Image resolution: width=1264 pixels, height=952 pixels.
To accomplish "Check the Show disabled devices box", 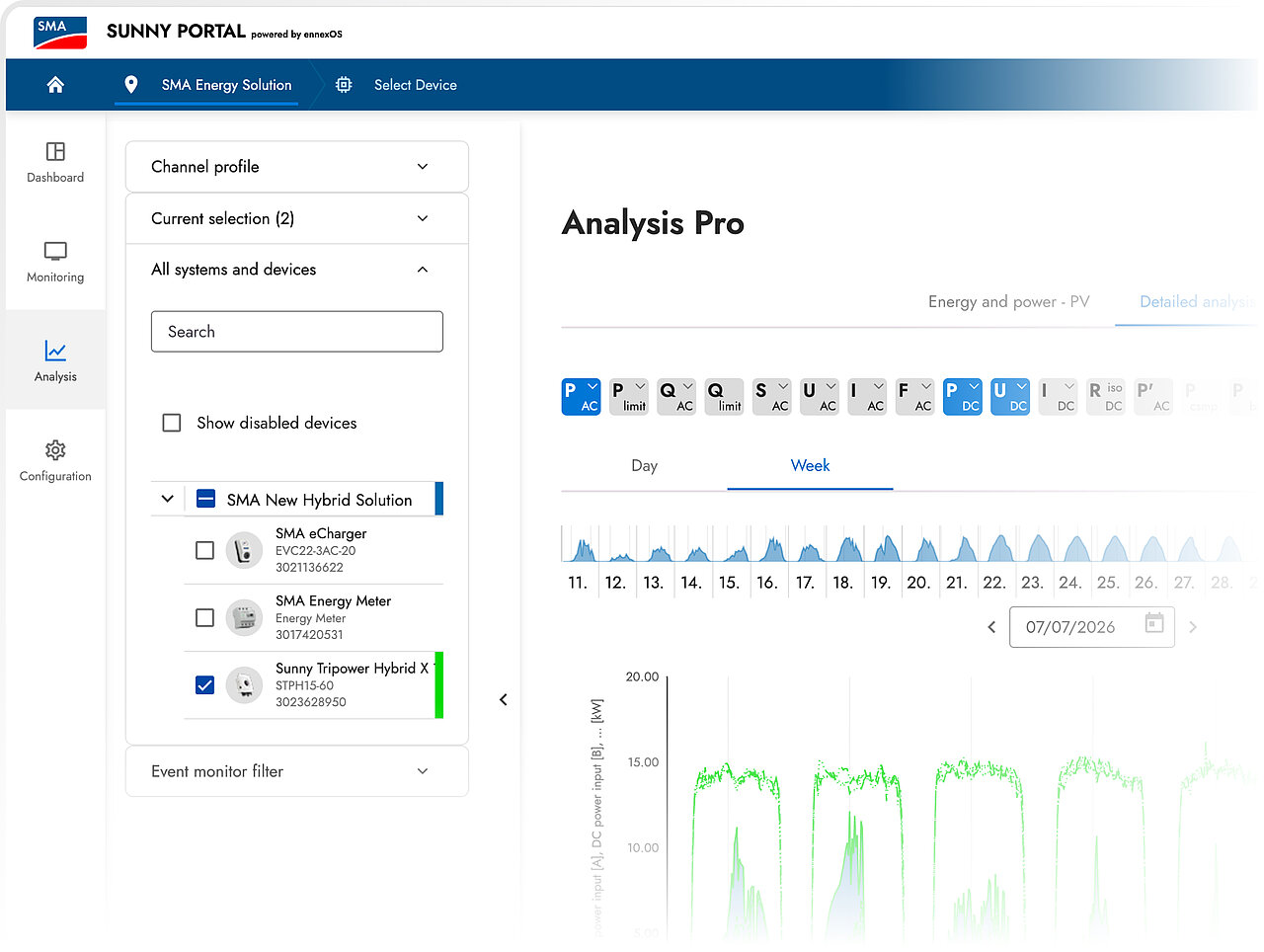I will coord(172,423).
